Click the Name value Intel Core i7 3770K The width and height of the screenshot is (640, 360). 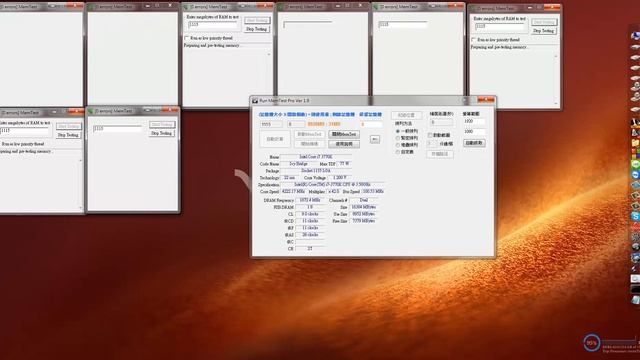(316, 157)
